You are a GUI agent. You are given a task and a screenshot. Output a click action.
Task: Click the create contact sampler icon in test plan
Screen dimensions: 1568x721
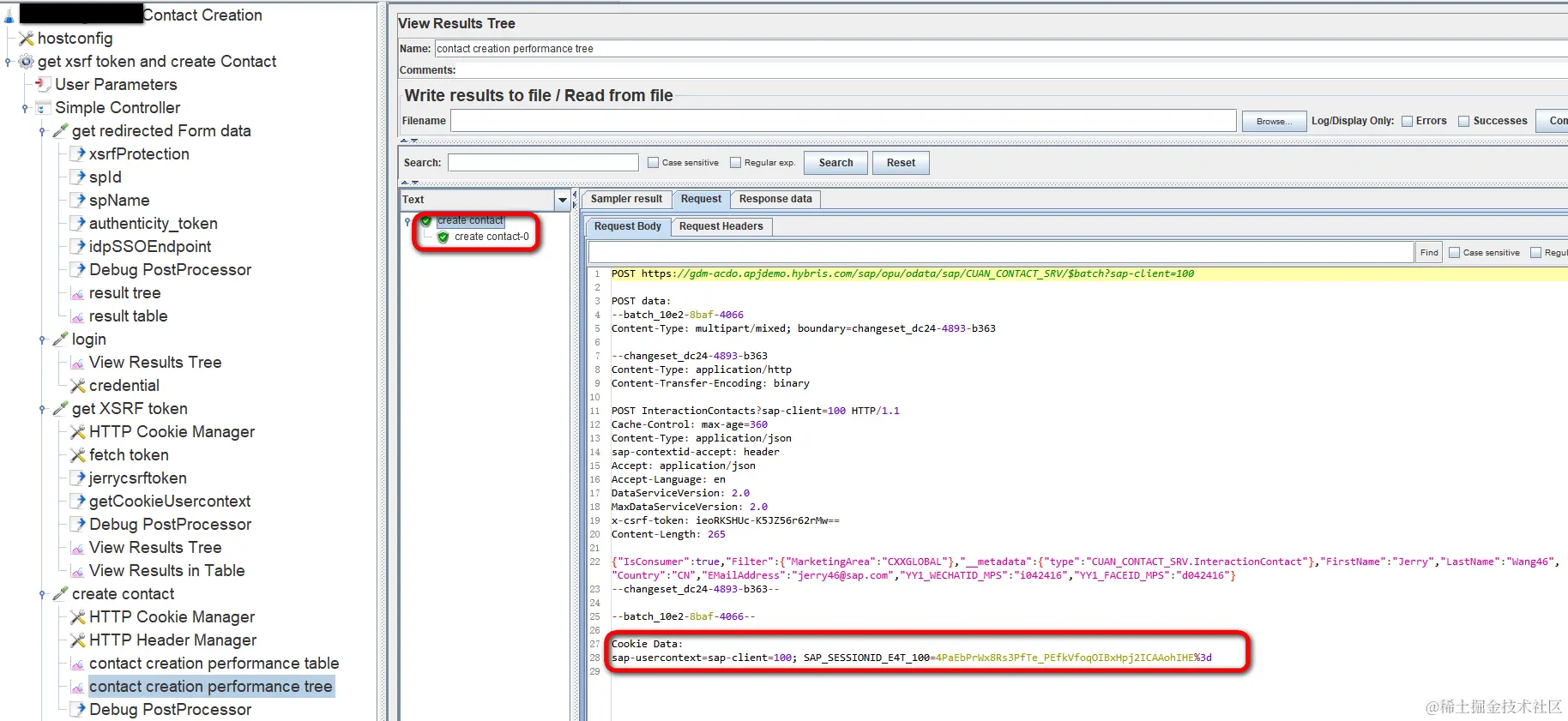tap(60, 594)
